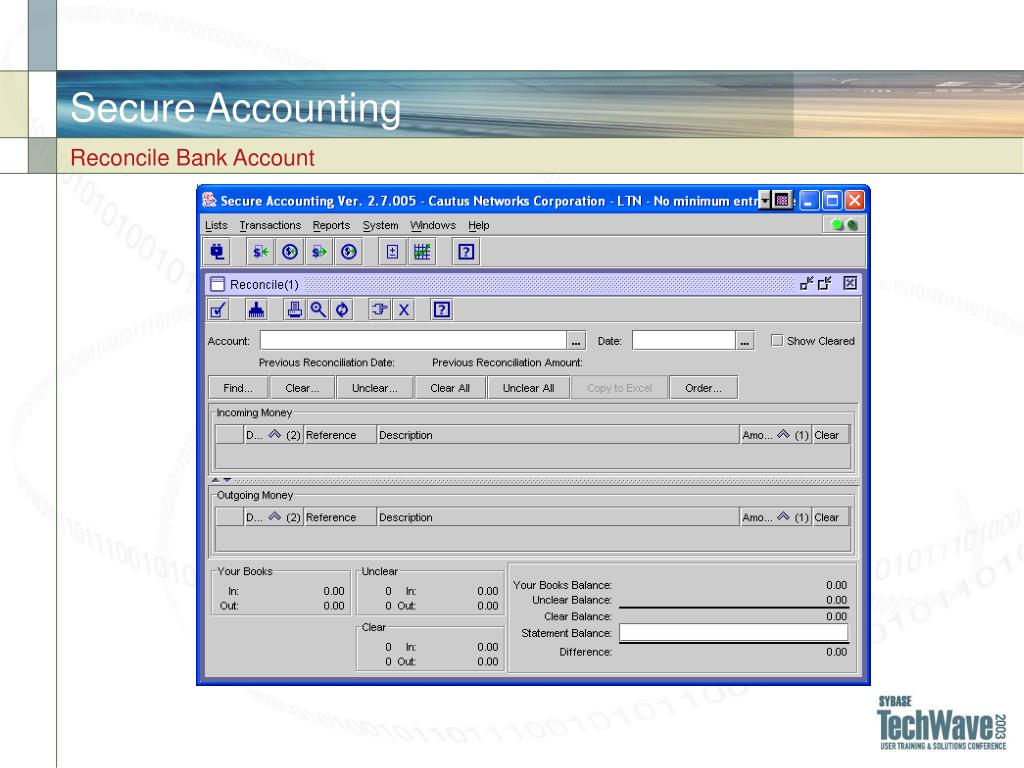Click the Clear... button
This screenshot has height=768, width=1024.
[302, 388]
